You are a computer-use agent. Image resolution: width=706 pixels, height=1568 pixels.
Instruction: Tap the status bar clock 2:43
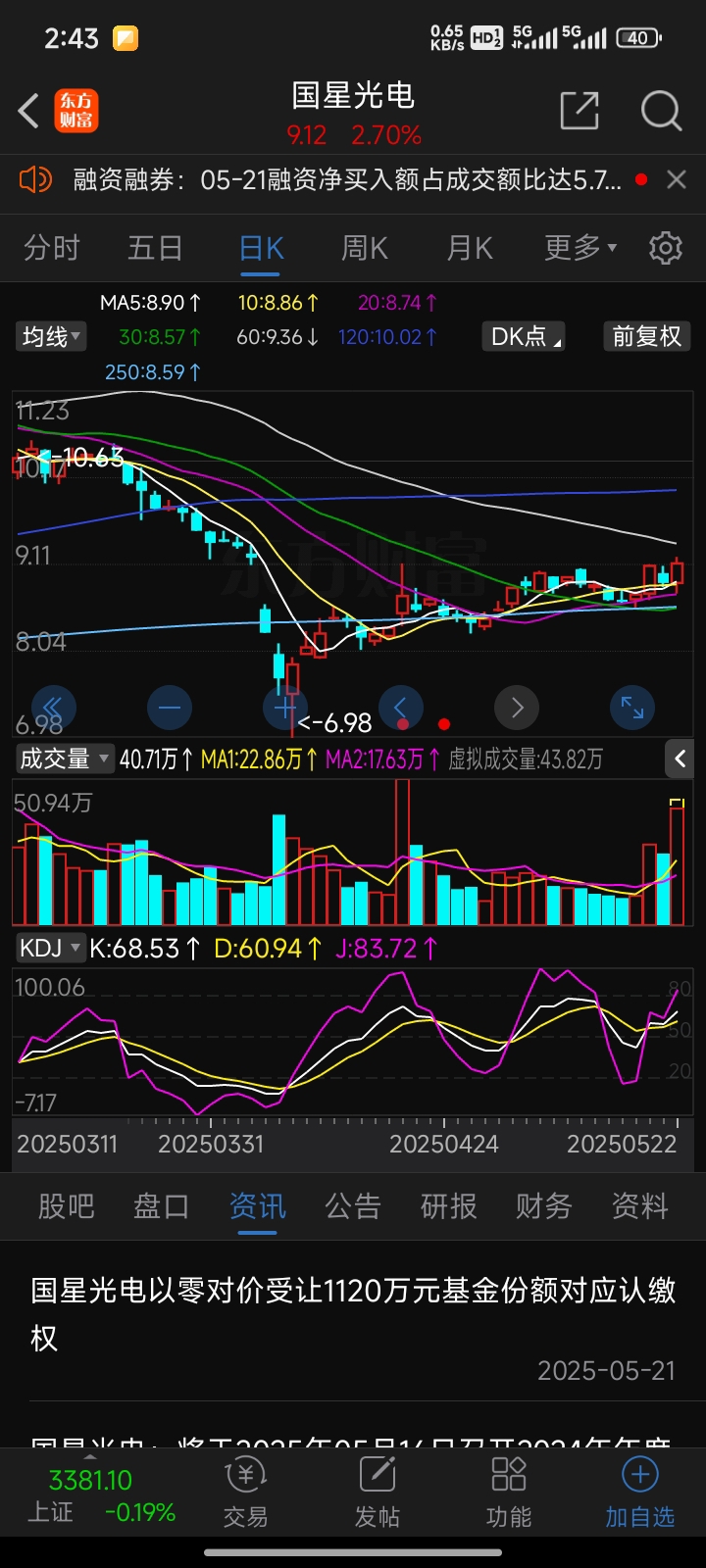(x=72, y=38)
